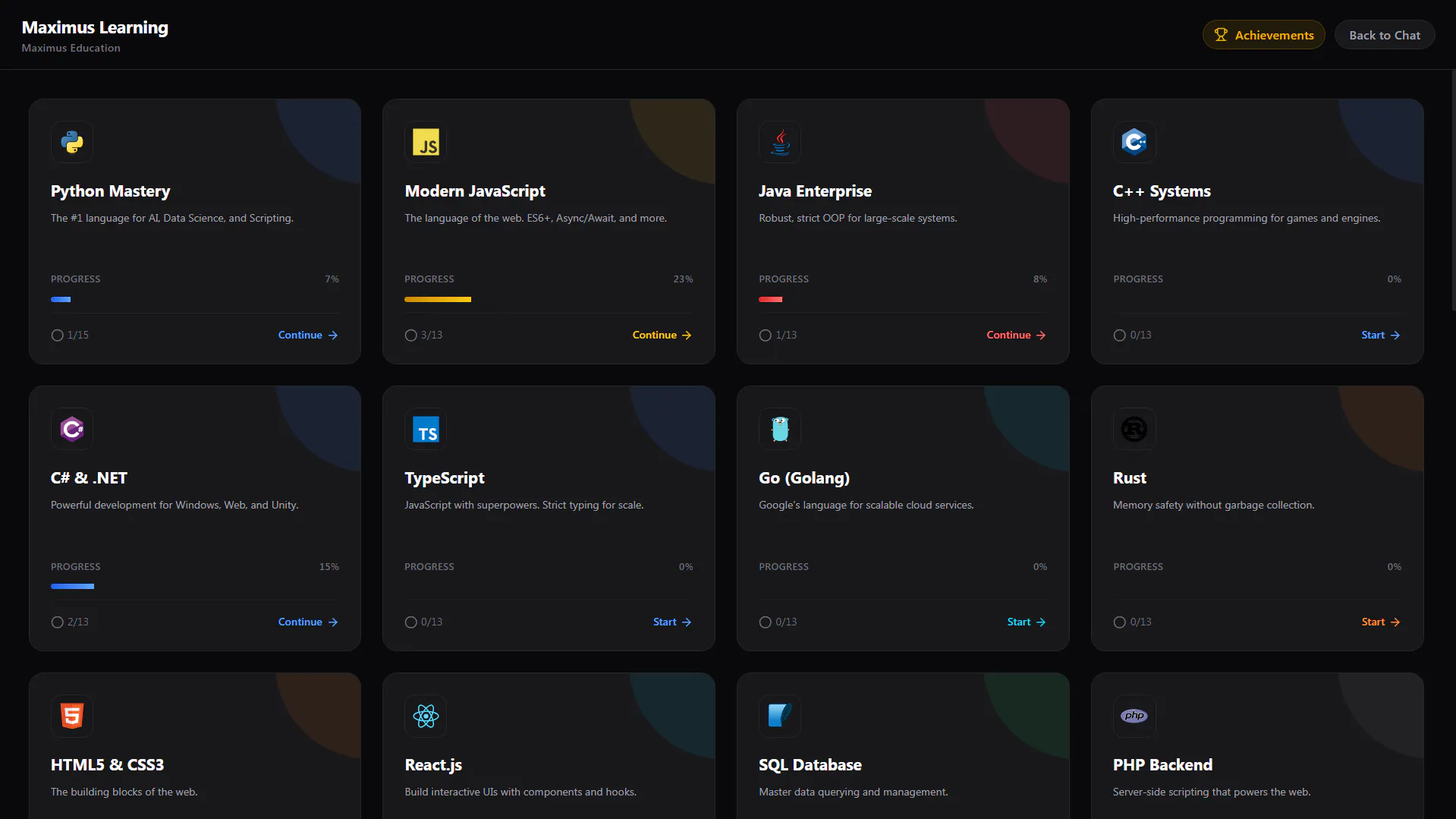Viewport: 1456px width, 819px height.
Task: Click the Modern JavaScript card title
Action: (x=475, y=191)
